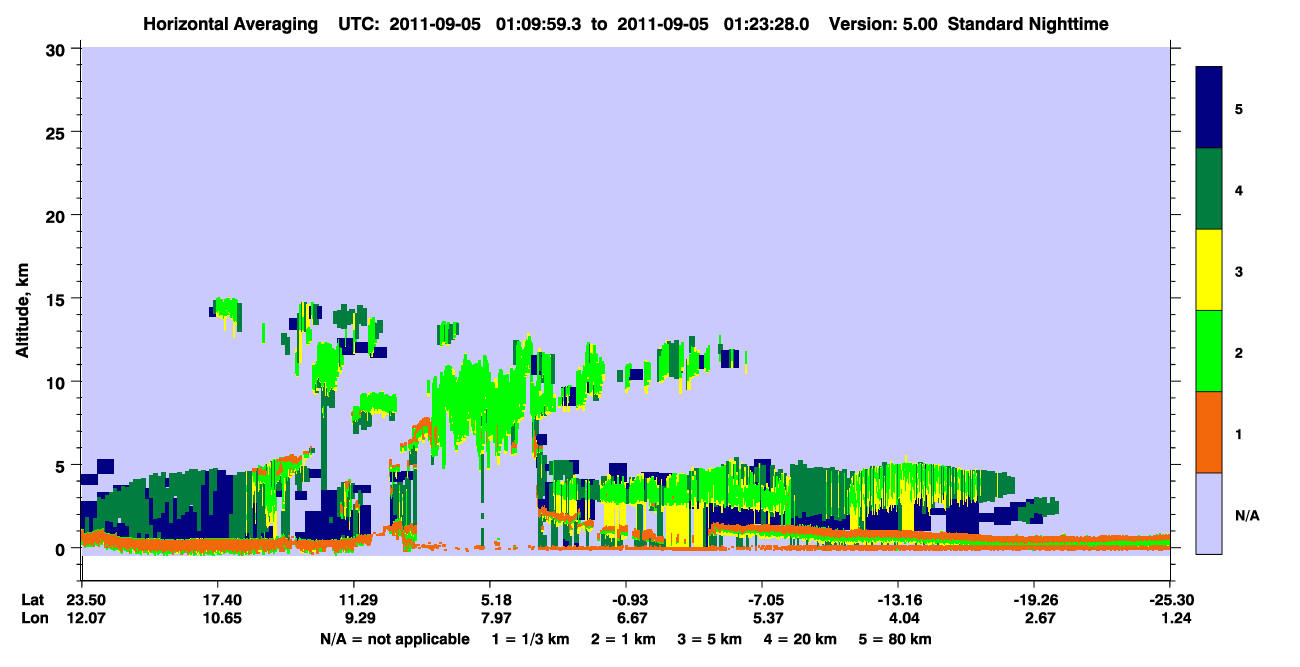This screenshot has height=667, width=1300.
Task: Click the 'N/A = not applicable' legend text
Action: coord(395,639)
